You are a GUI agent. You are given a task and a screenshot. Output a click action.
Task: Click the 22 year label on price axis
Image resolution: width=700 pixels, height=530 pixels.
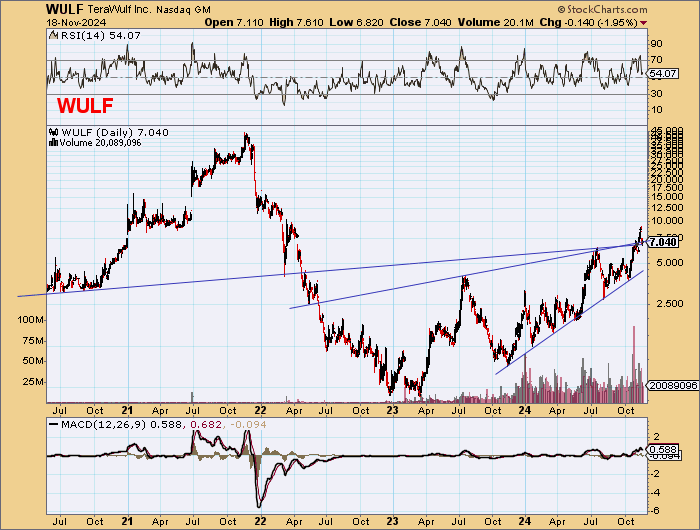tap(259, 410)
